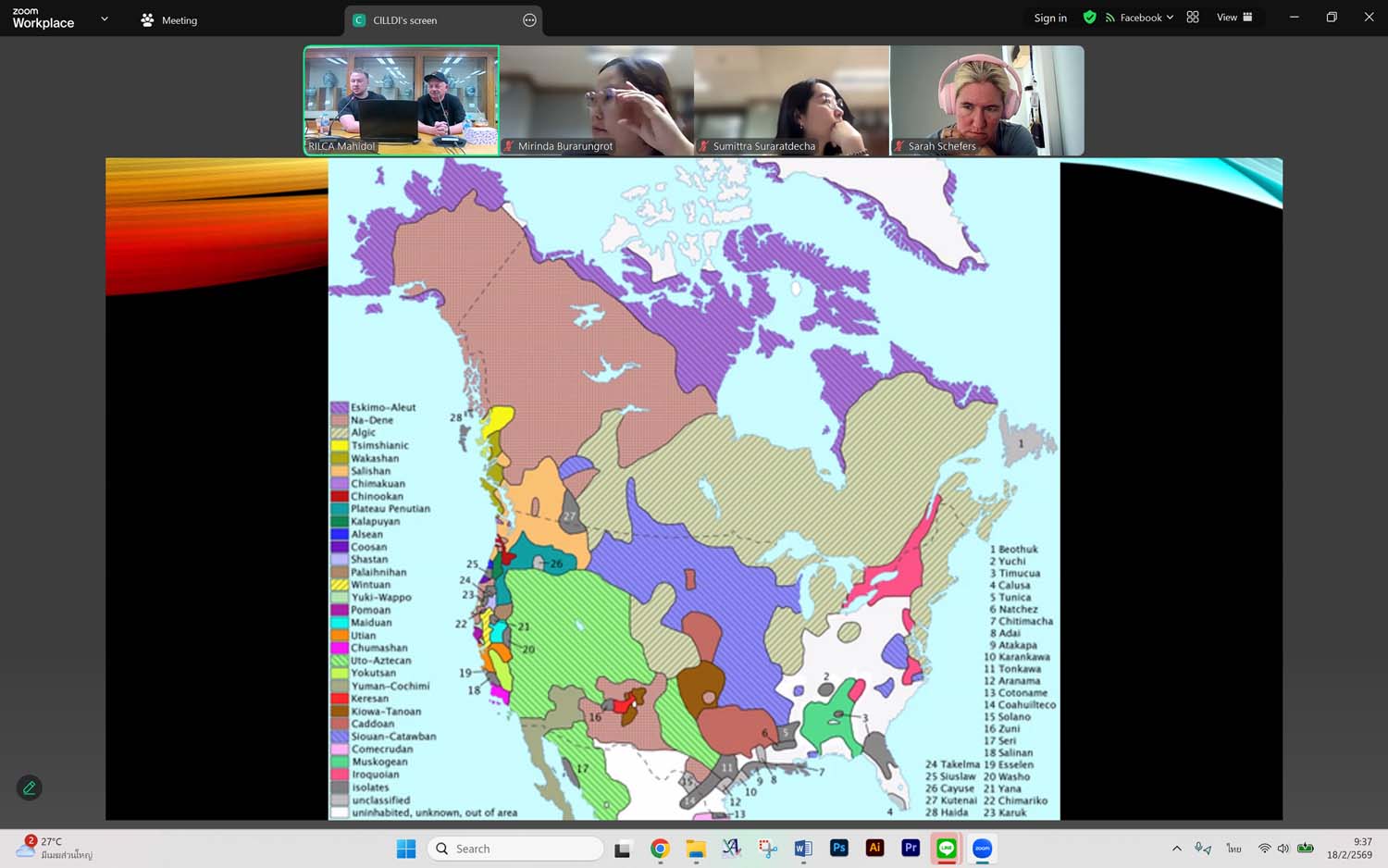The image size is (1388, 868).
Task: Show hidden system tray icons
Action: coord(1176,848)
